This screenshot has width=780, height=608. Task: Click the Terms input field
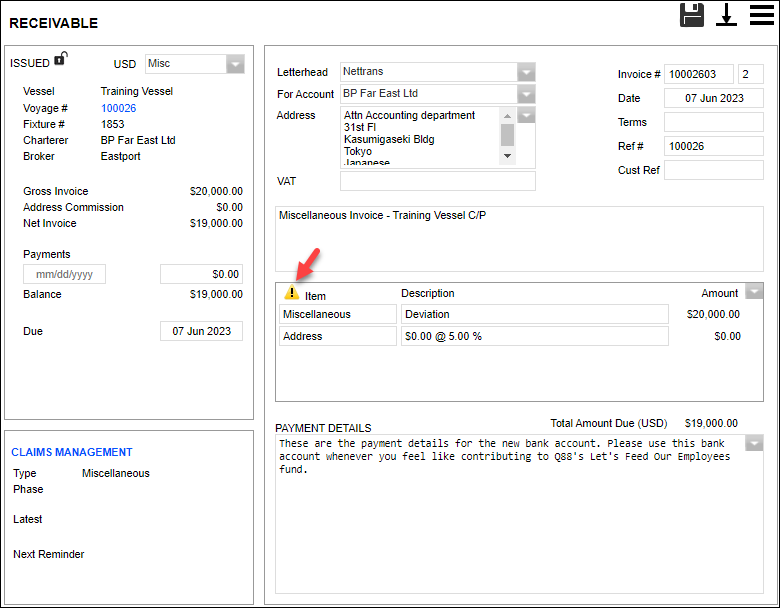pyautogui.click(x=713, y=122)
